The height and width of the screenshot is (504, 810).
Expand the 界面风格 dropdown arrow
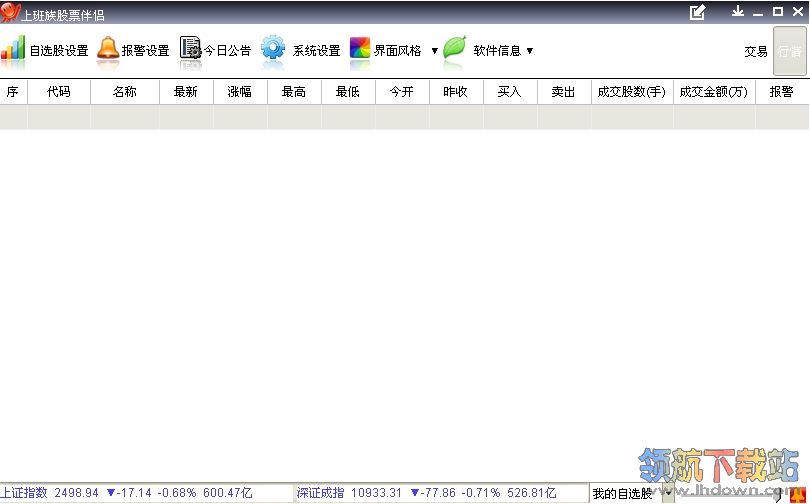[x=434, y=51]
